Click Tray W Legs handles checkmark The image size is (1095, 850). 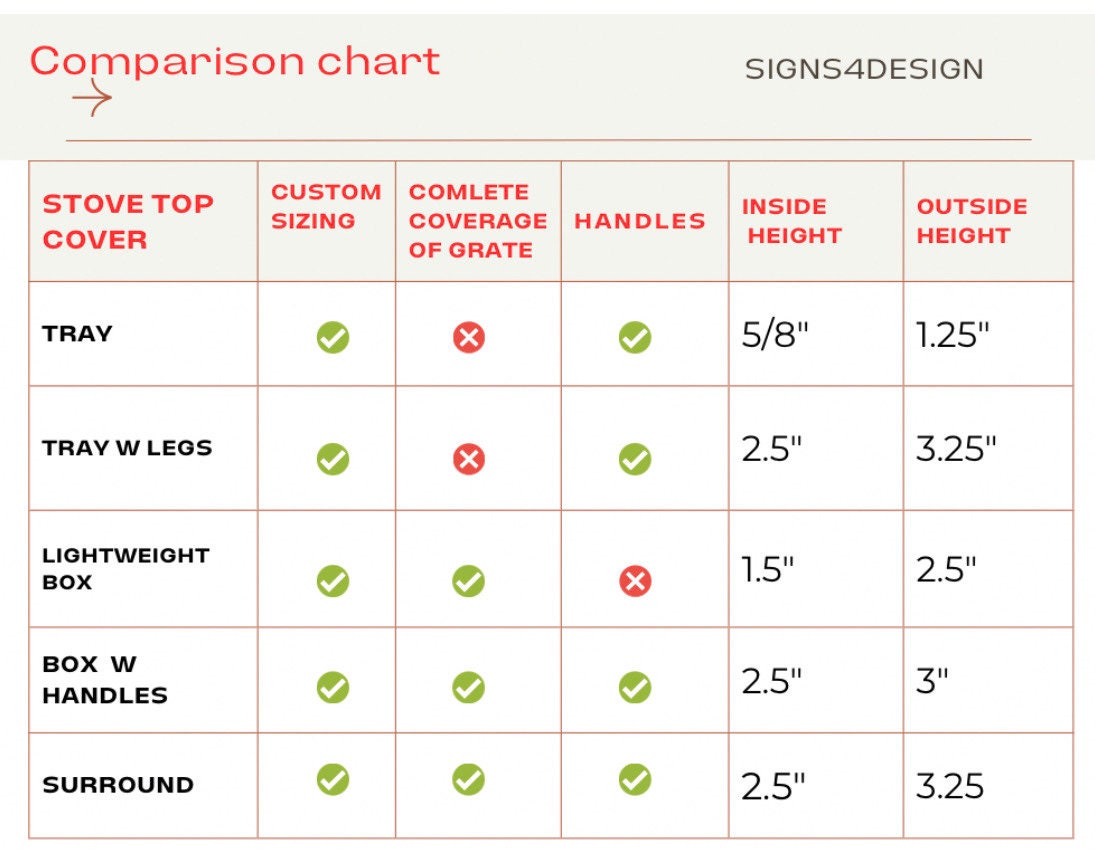coord(635,459)
